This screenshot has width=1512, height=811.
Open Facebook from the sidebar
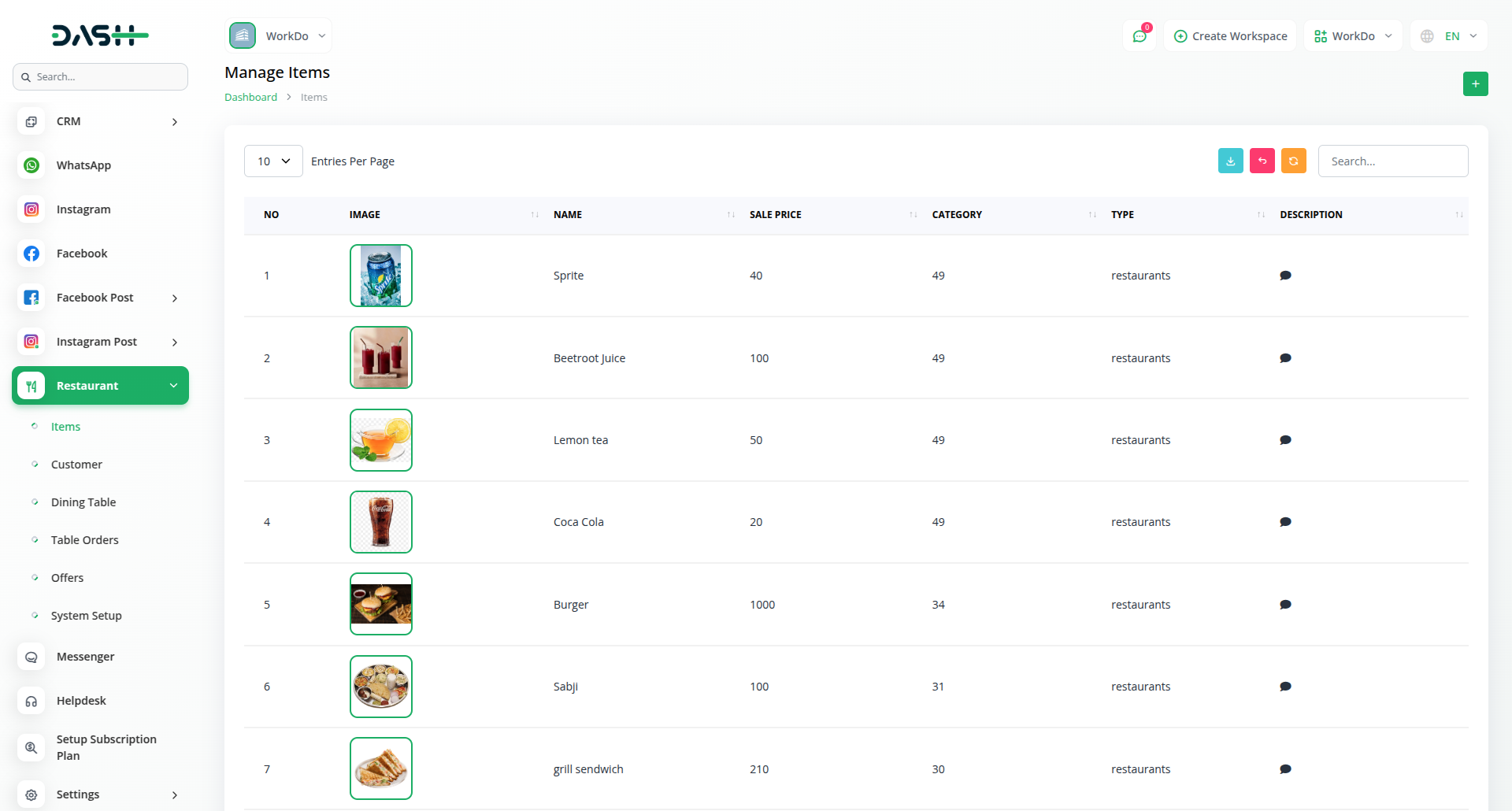click(100, 254)
